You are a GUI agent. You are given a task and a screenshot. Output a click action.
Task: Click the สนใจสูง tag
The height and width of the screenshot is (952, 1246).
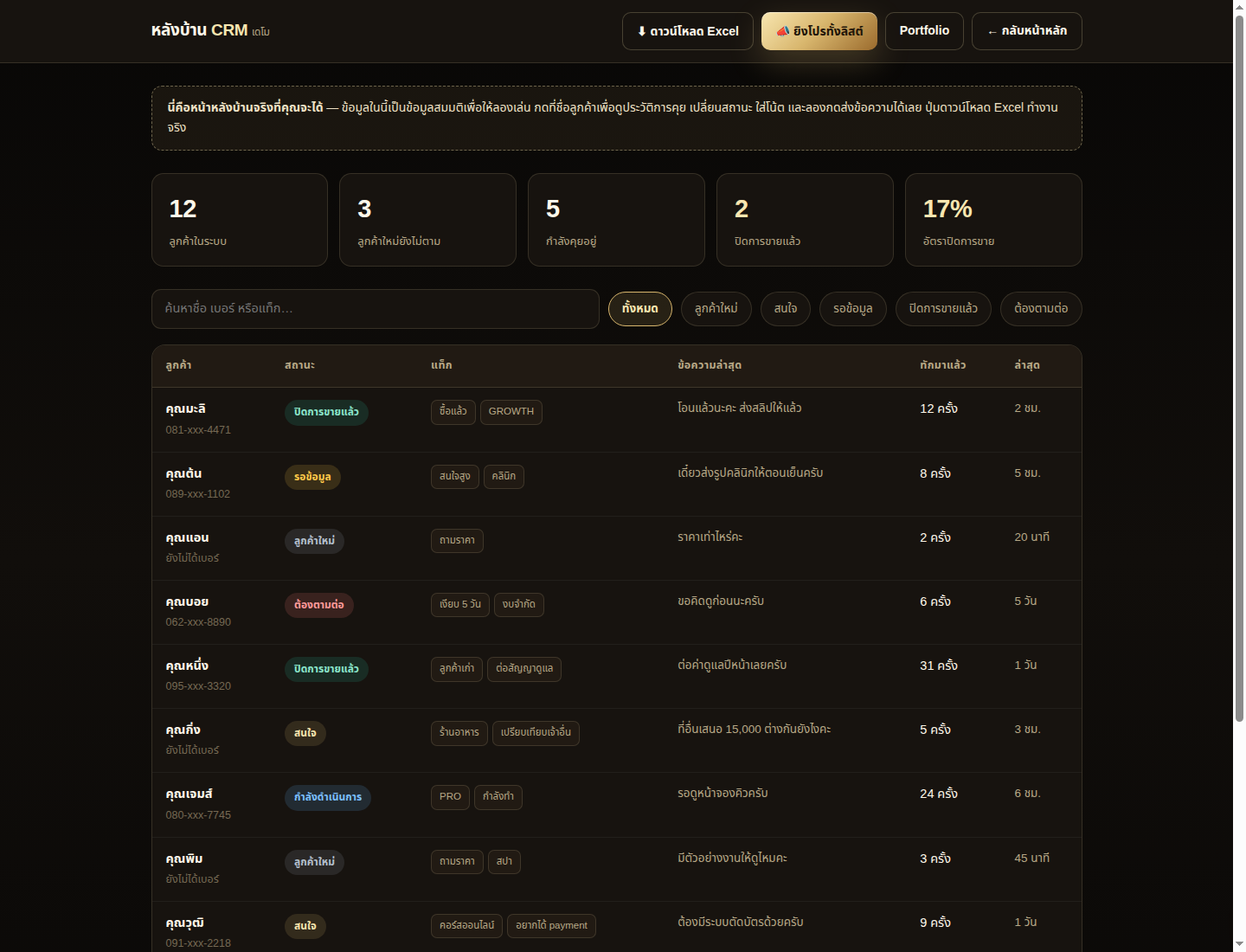pyautogui.click(x=455, y=477)
